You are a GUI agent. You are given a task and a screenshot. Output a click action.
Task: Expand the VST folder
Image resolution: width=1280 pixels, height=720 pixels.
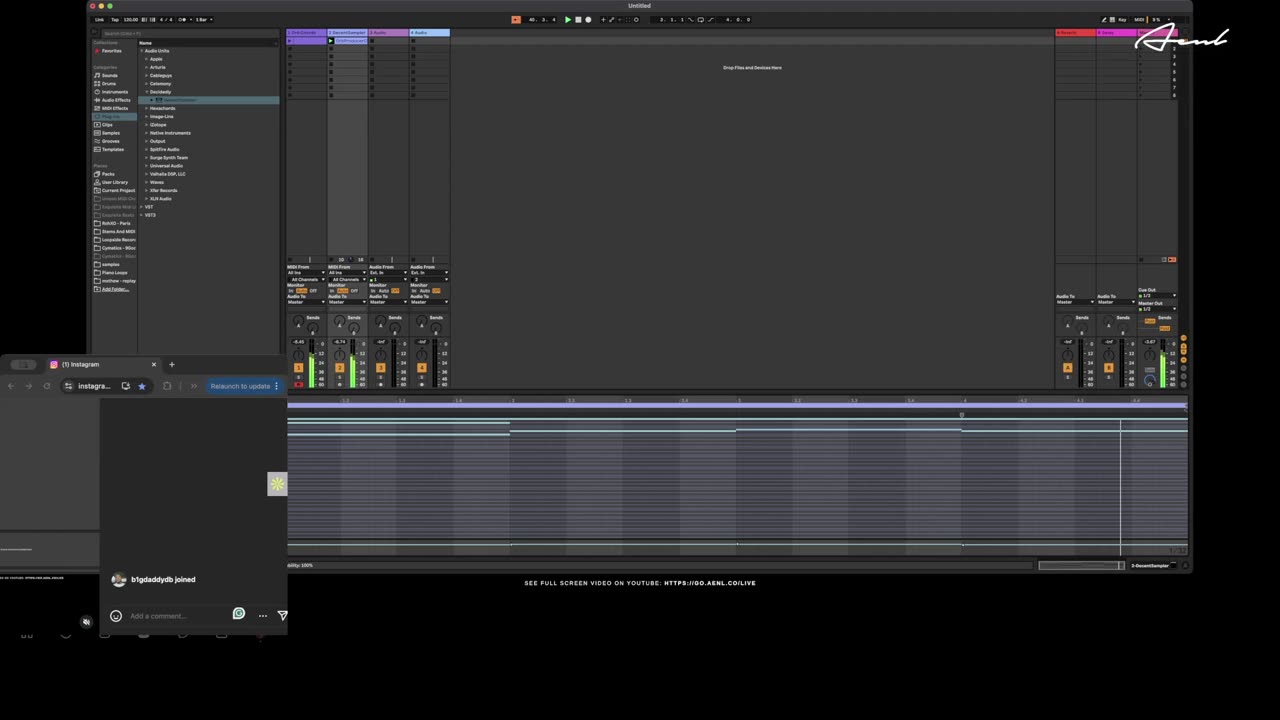tap(142, 207)
